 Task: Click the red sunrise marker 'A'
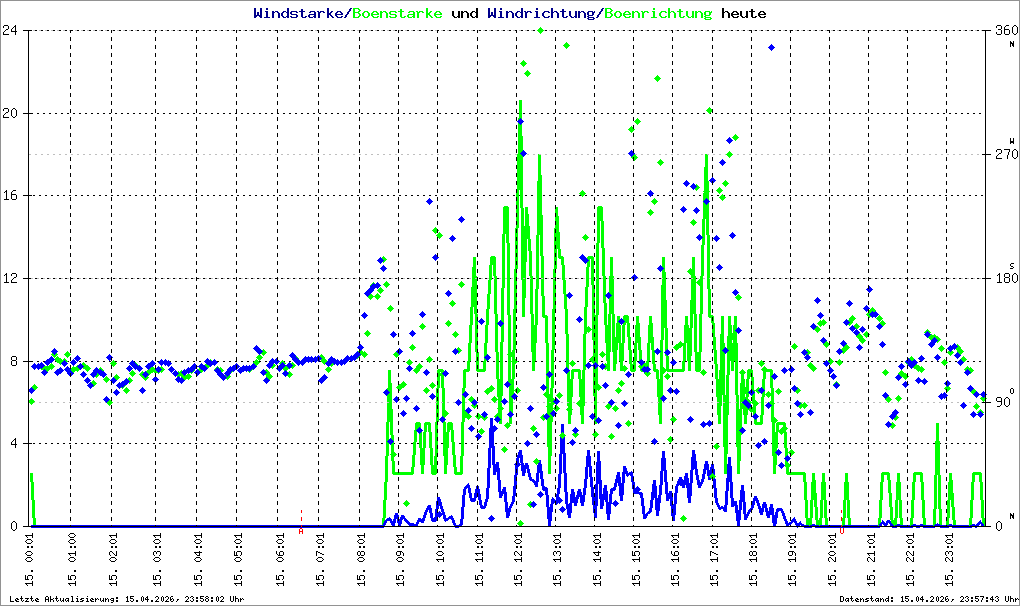click(x=301, y=531)
